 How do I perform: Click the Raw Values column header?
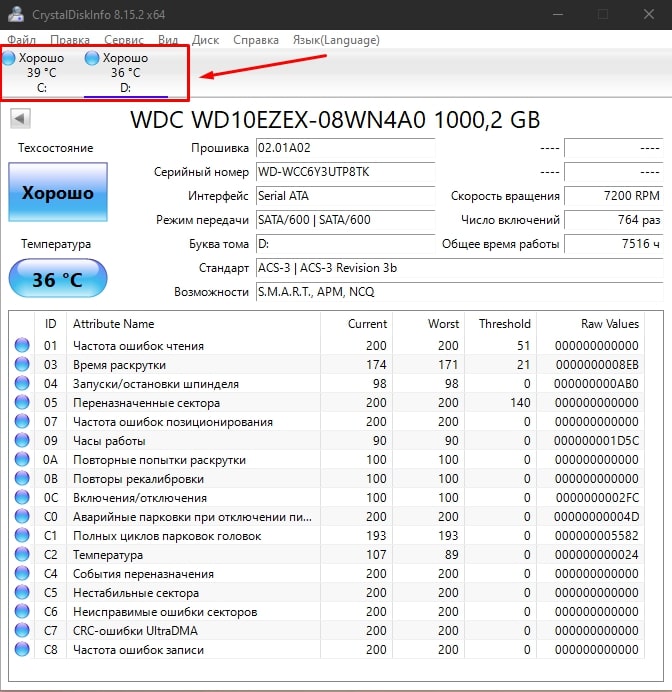[x=590, y=323]
